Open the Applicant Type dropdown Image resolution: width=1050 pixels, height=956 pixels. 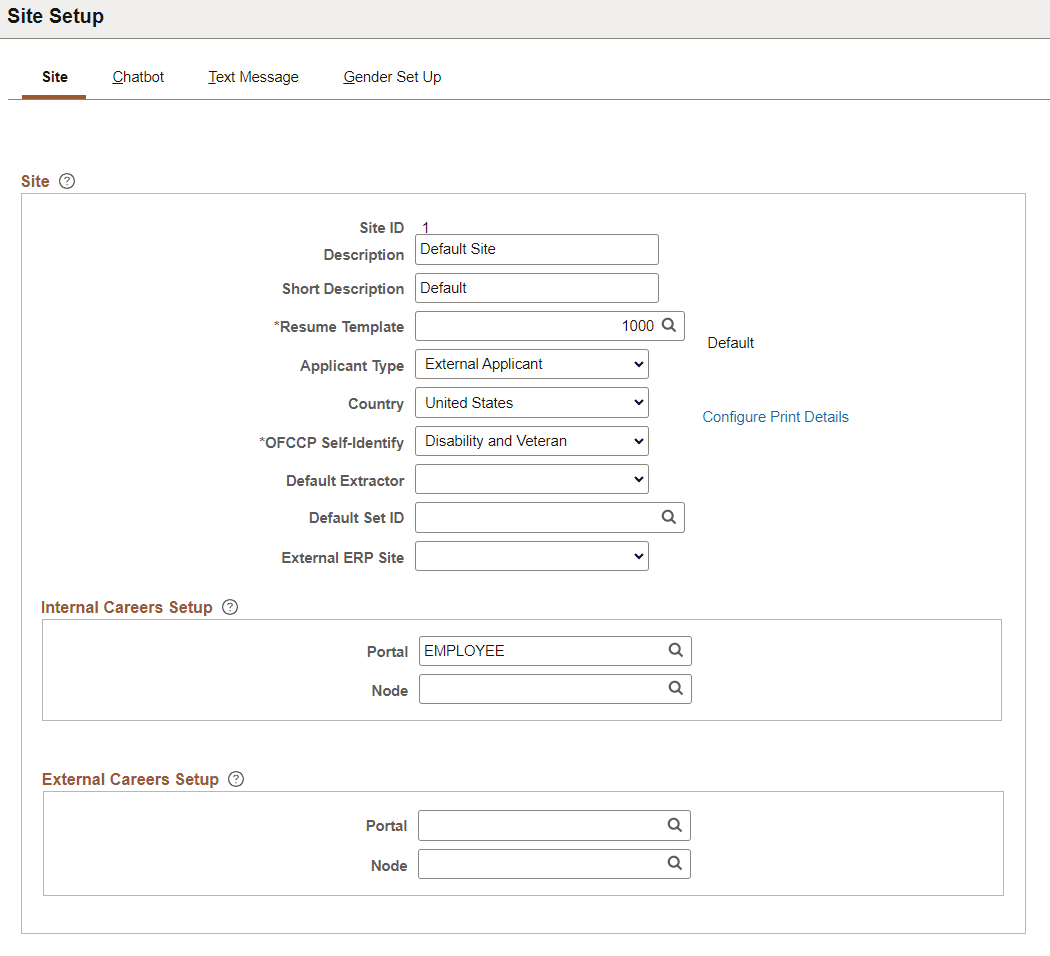pyautogui.click(x=638, y=363)
